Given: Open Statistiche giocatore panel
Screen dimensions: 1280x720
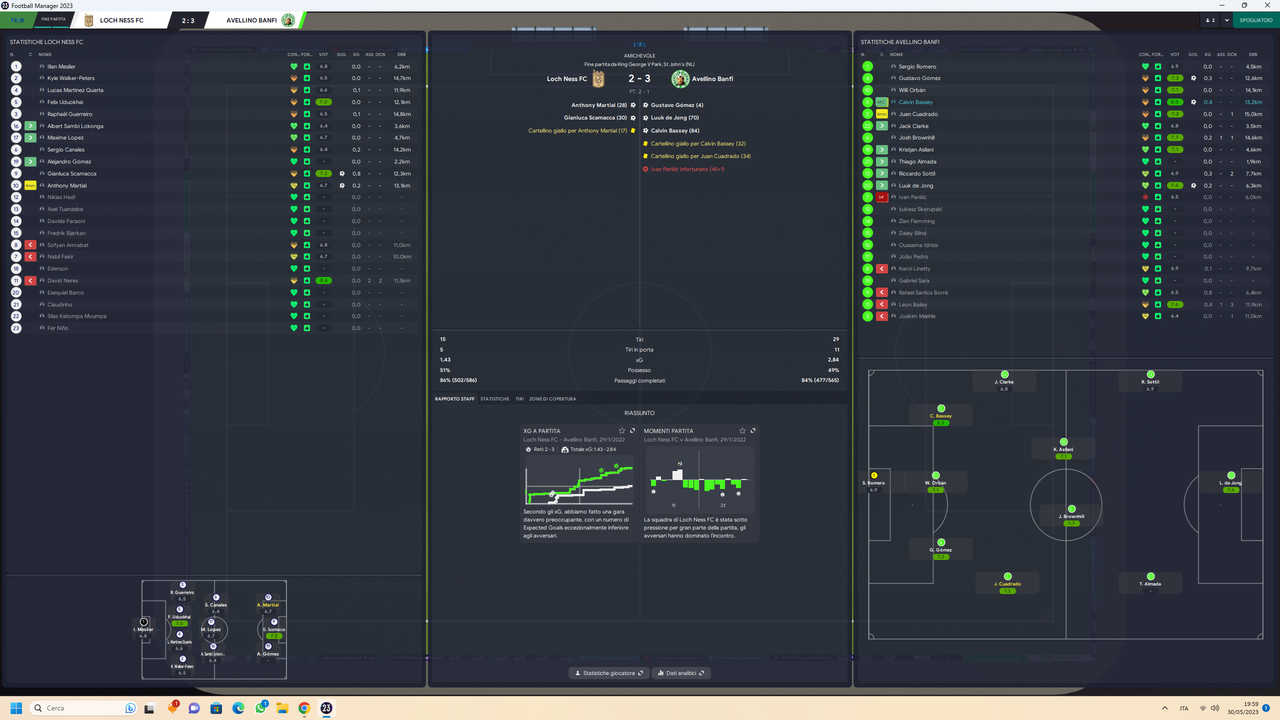Looking at the screenshot, I should [608, 673].
